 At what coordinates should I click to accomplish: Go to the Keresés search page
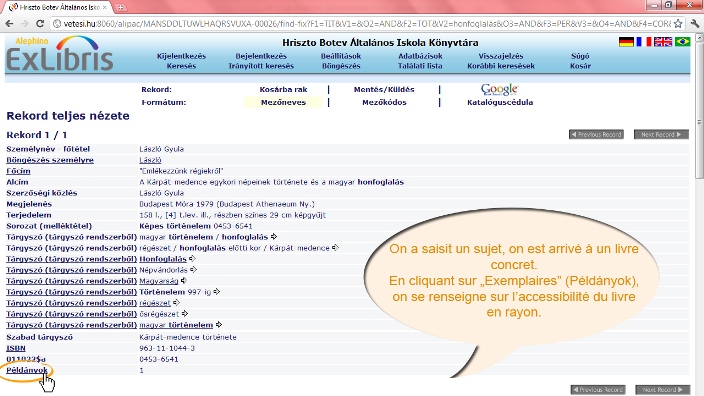(181, 66)
